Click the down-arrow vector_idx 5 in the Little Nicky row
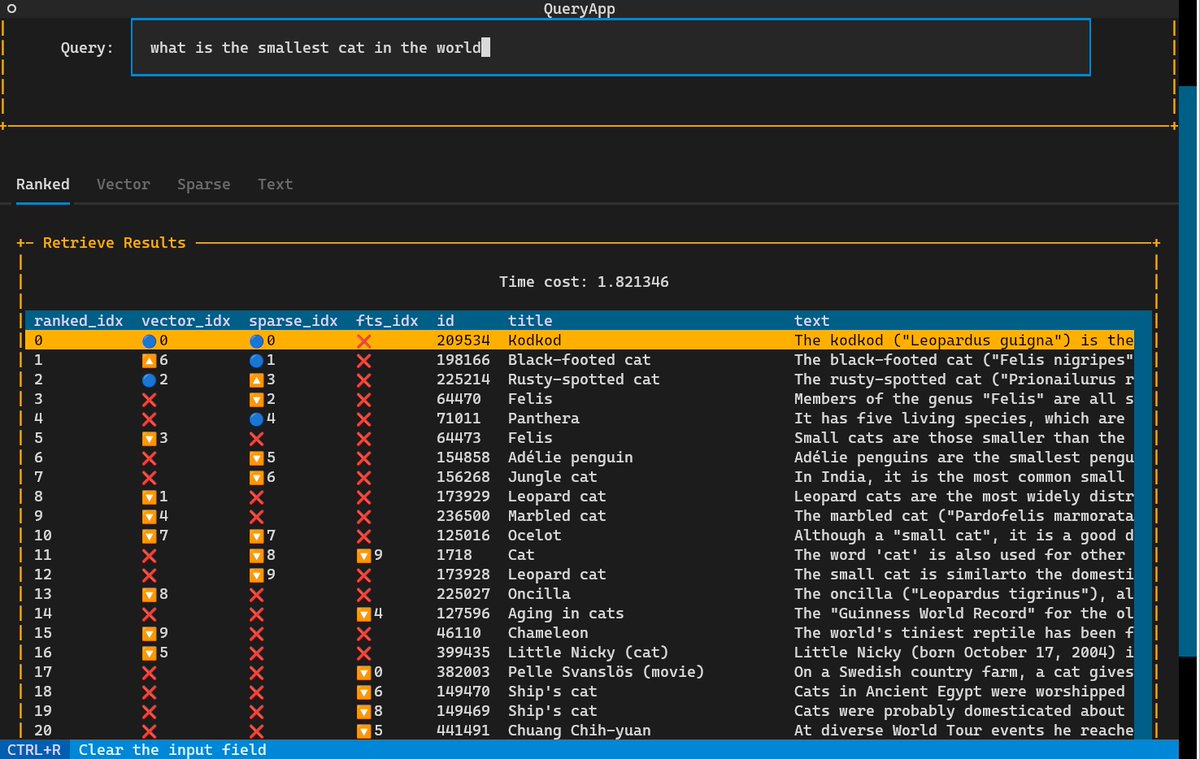Viewport: 1200px width, 759px height. (x=154, y=652)
